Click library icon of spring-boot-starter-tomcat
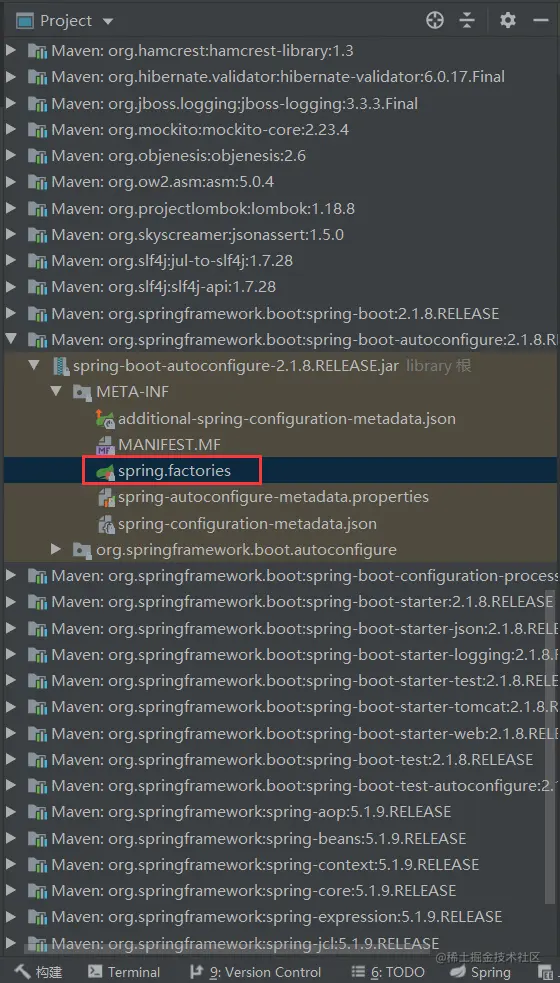The width and height of the screenshot is (560, 983). 38,707
